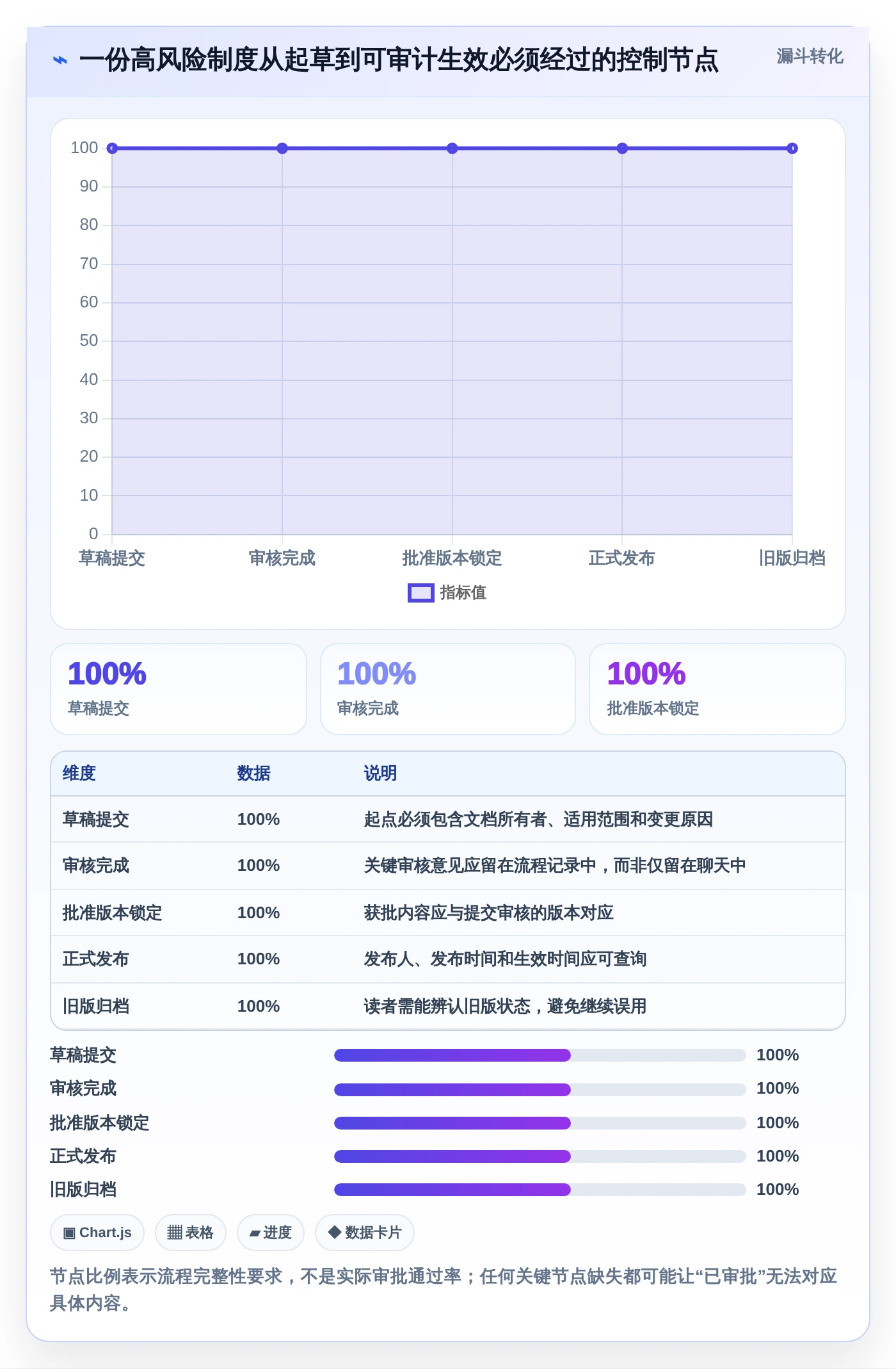The image size is (896, 1369).
Task: Click the 数据卡片 tag chip
Action: pyautogui.click(x=365, y=1233)
